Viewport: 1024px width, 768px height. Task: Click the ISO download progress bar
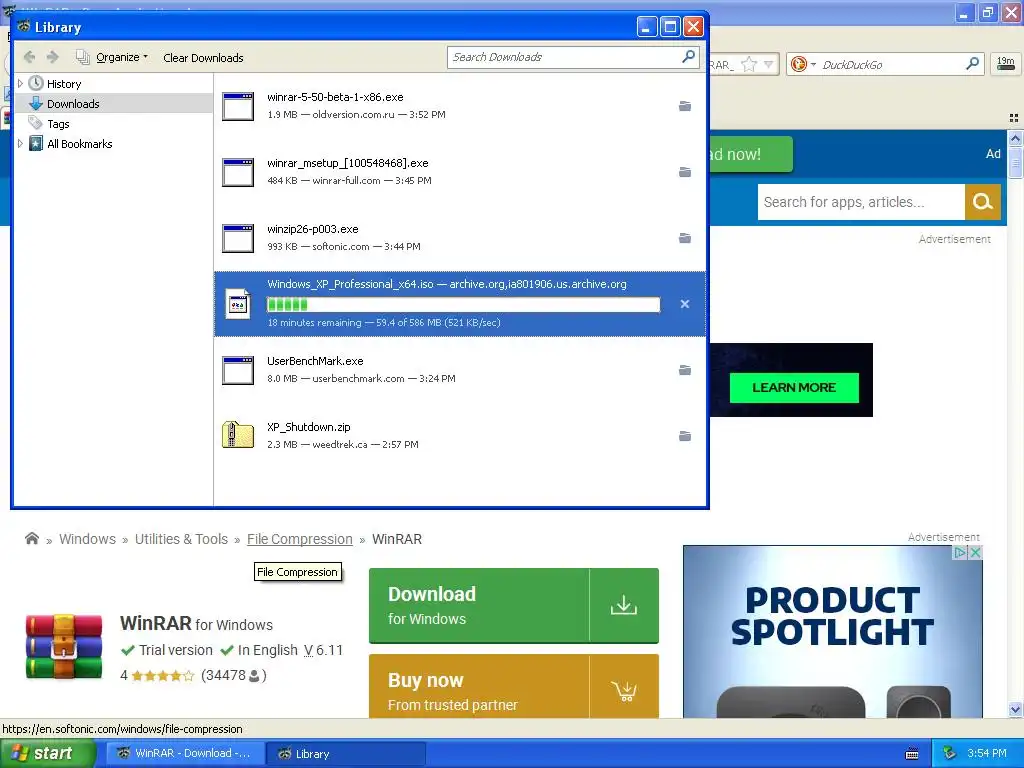pyautogui.click(x=463, y=304)
